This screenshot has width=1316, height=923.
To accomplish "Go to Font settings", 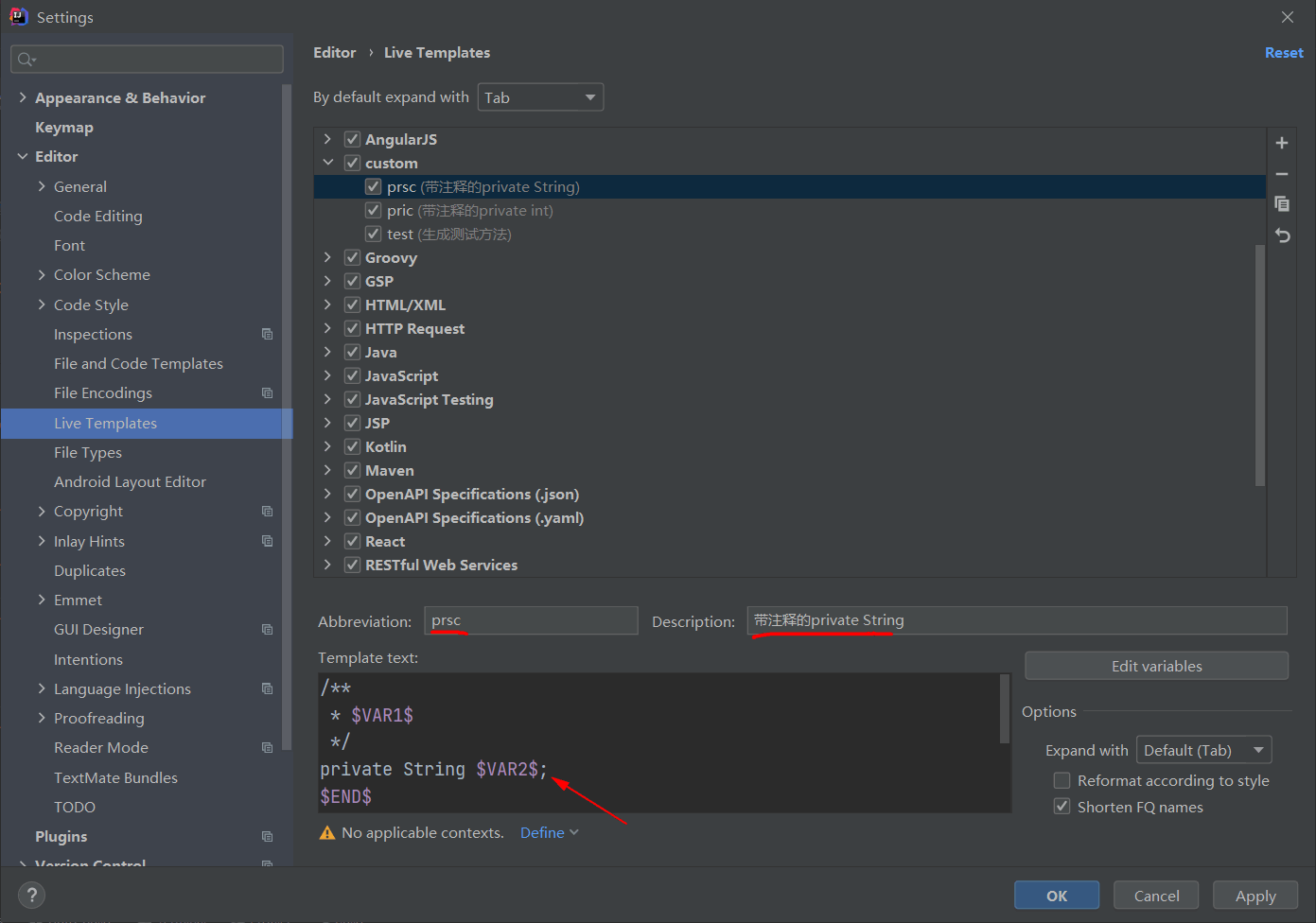I will (x=69, y=245).
